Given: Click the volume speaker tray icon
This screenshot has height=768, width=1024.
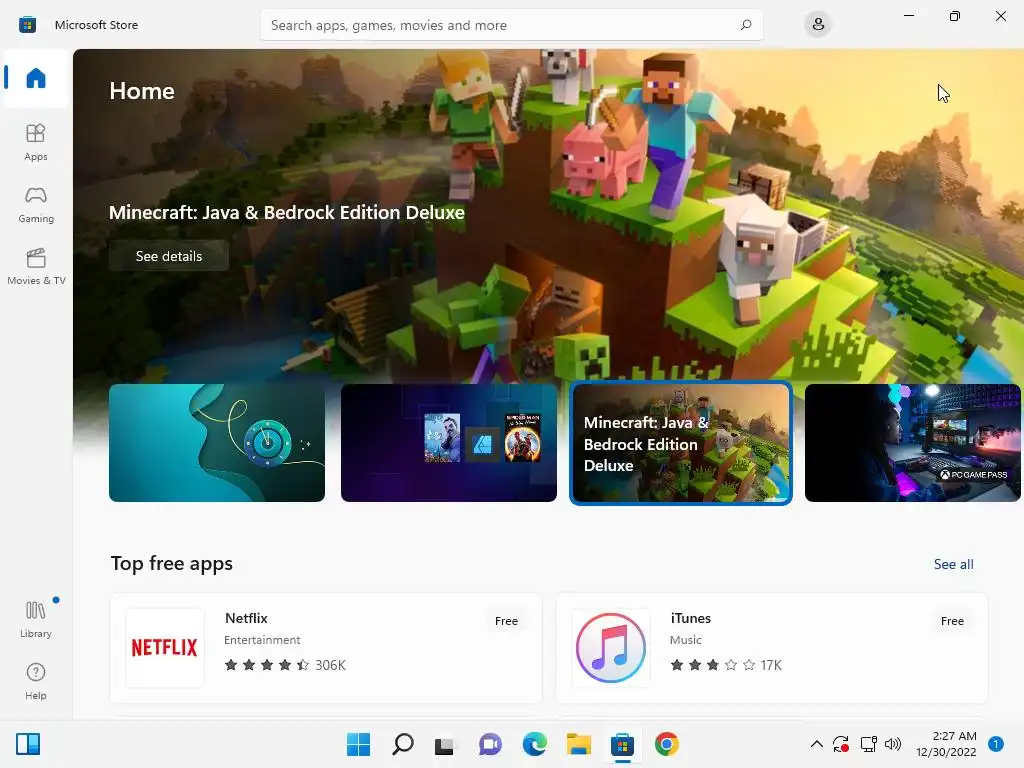Looking at the screenshot, I should (x=893, y=744).
